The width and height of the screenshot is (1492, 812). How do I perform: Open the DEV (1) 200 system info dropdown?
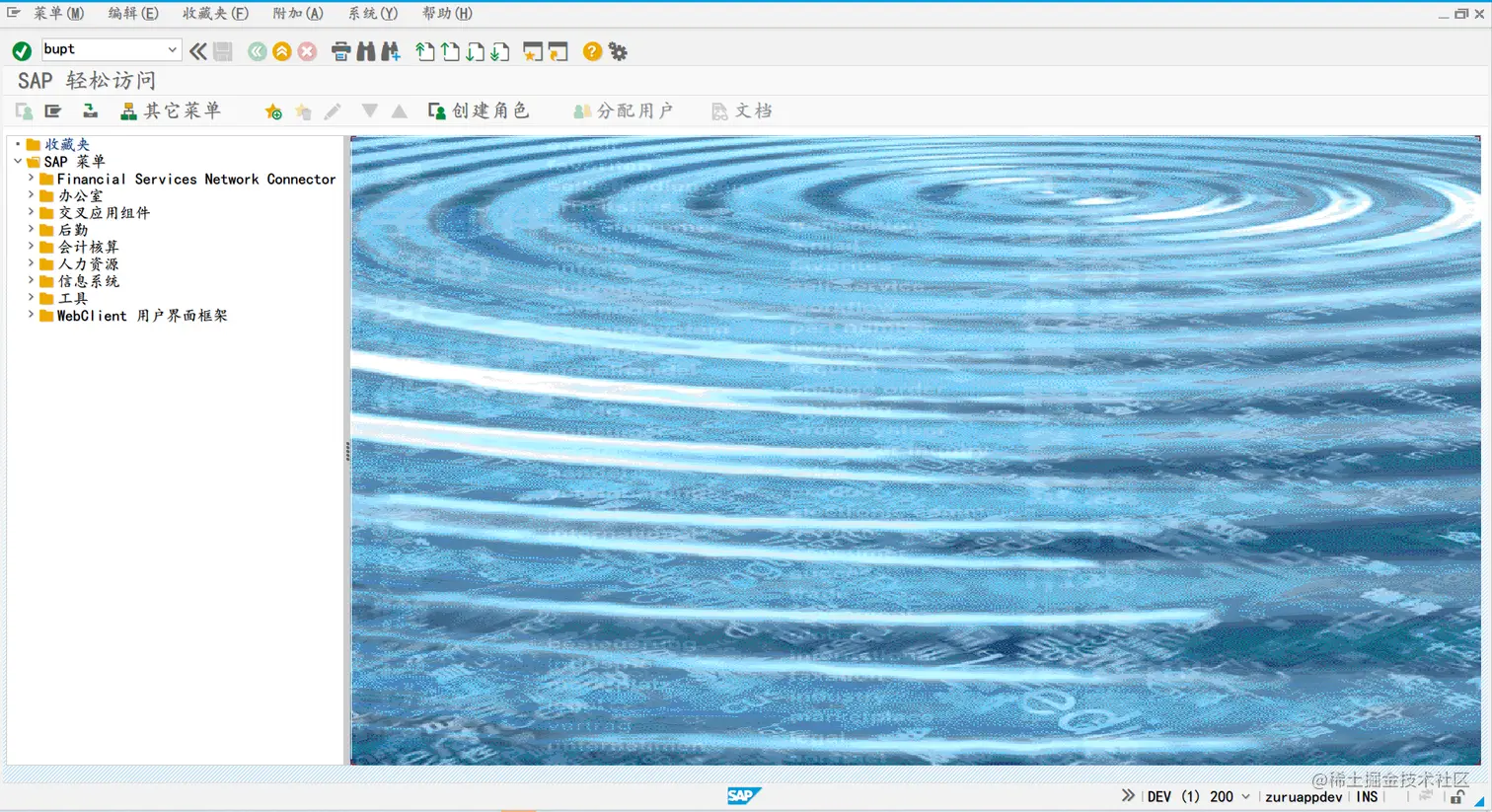pyautogui.click(x=1245, y=796)
